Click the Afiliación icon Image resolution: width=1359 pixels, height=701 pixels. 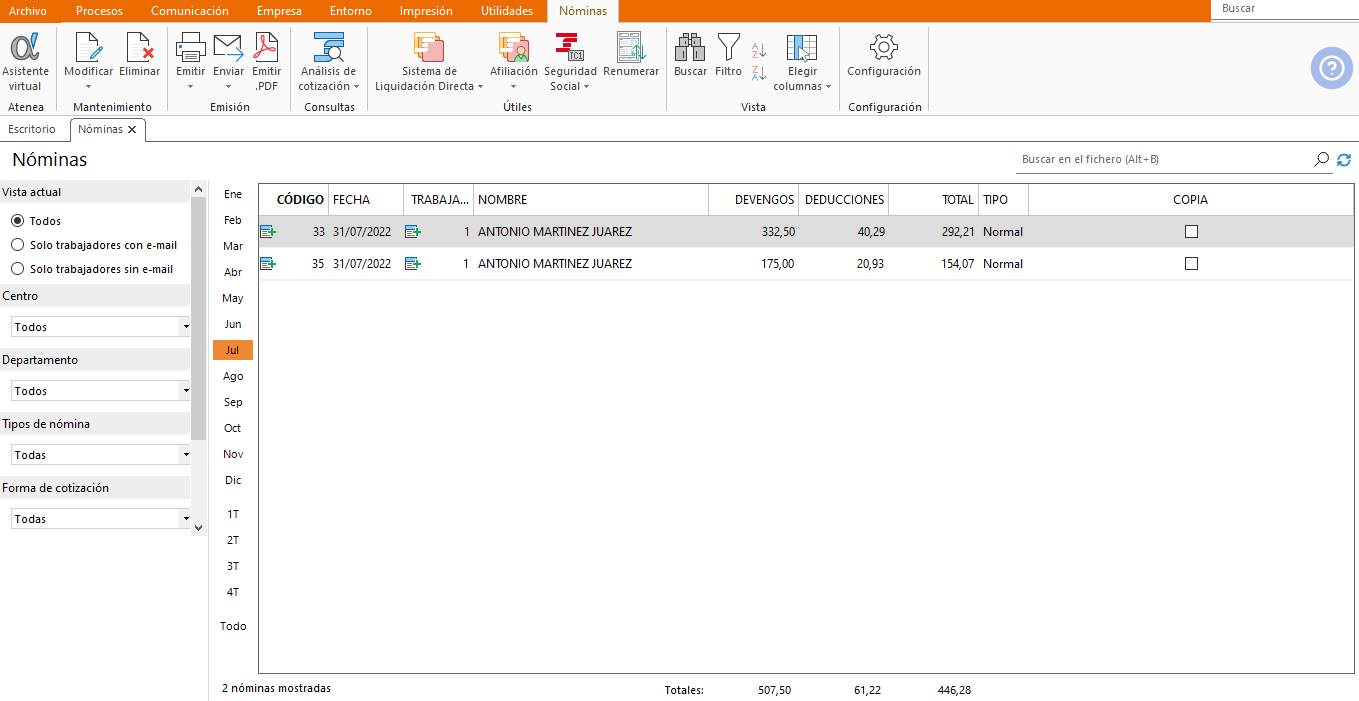(x=514, y=48)
